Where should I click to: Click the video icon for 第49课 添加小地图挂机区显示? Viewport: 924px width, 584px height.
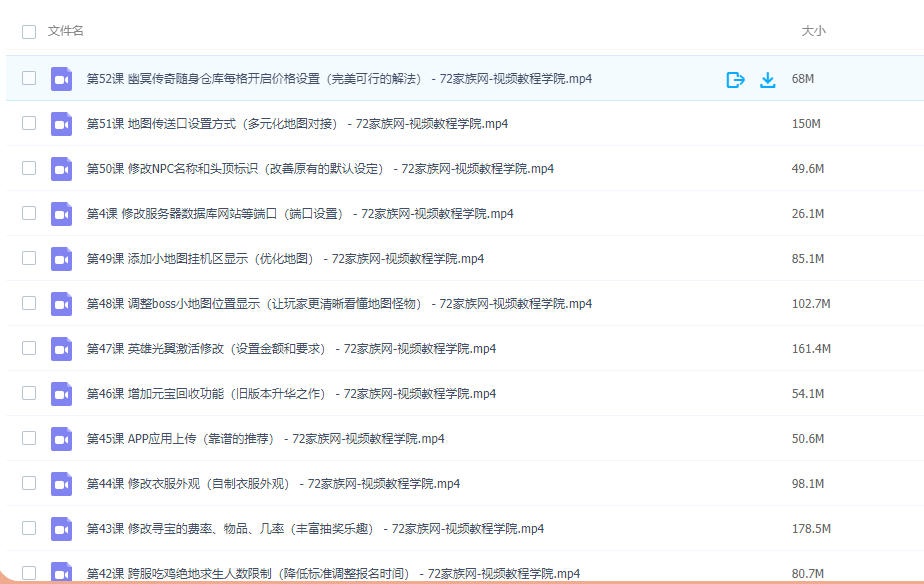(62, 259)
